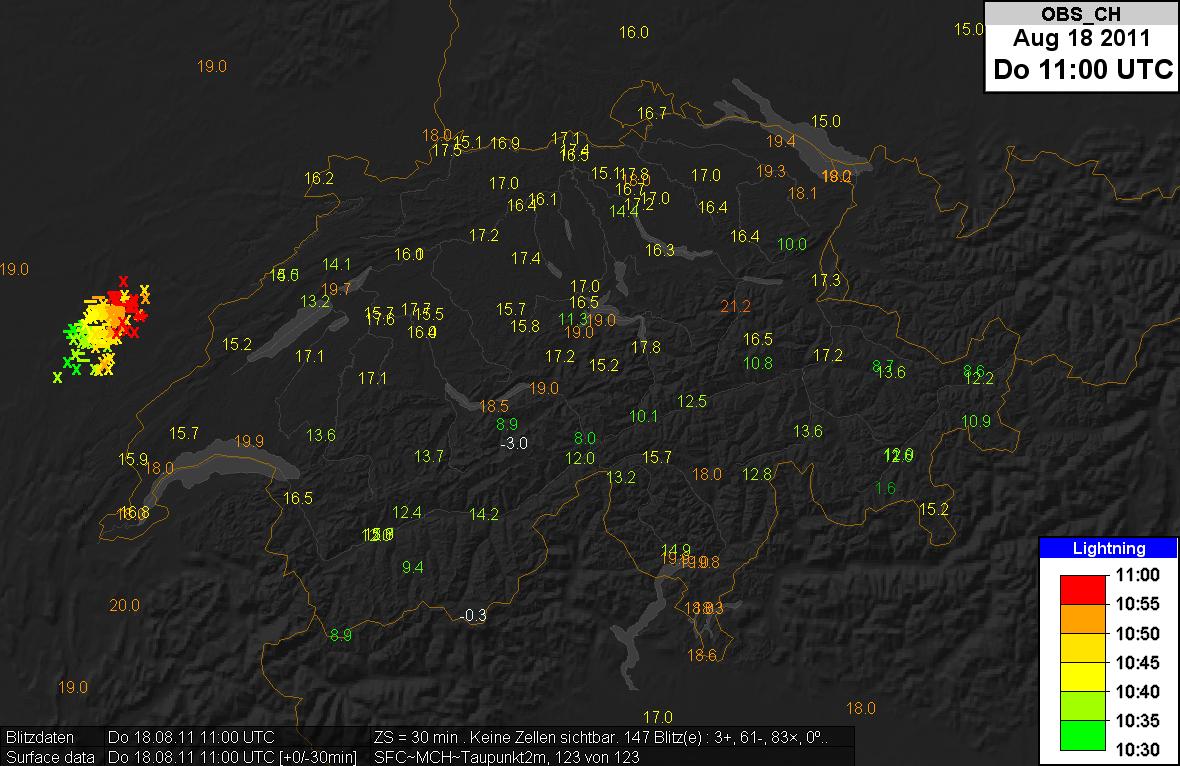This screenshot has height=766, width=1180.
Task: Click the Blitzdaten status bar label
Action: pos(40,737)
